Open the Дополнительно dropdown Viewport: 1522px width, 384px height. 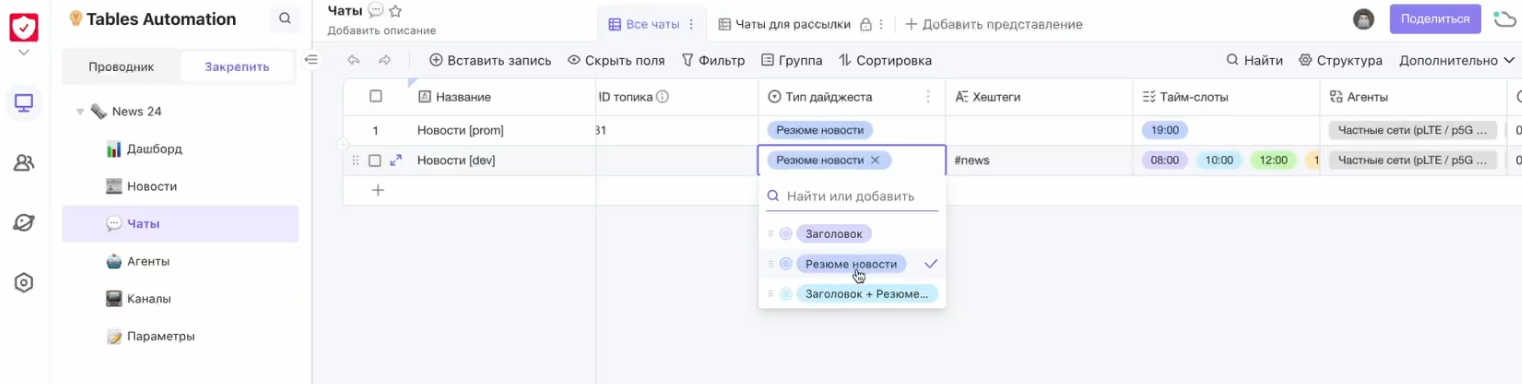[x=1457, y=60]
